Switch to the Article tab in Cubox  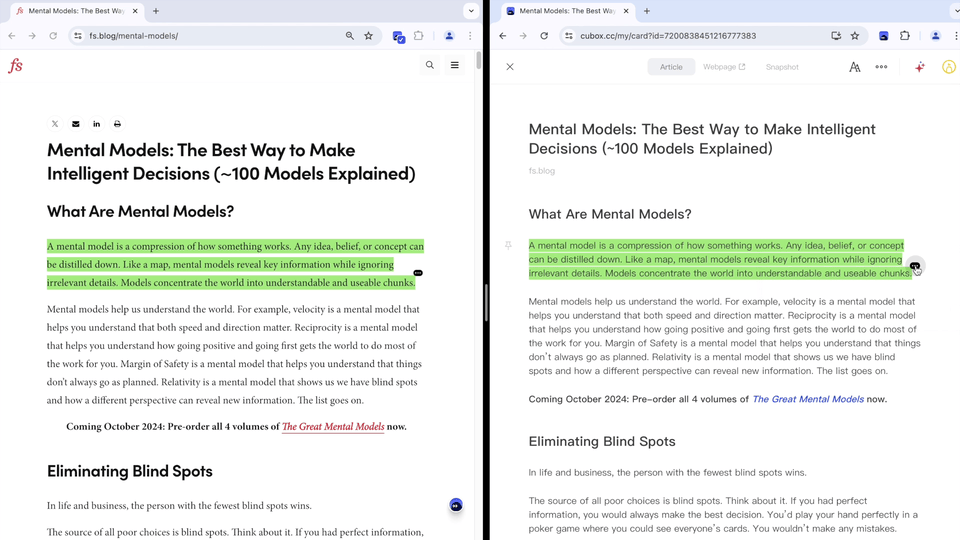[x=671, y=67]
